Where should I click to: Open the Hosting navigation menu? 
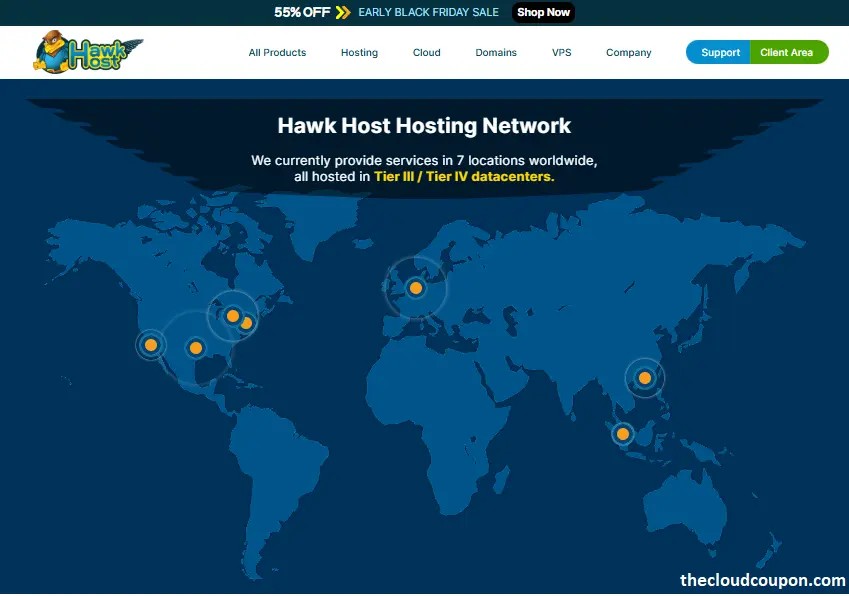coord(359,52)
